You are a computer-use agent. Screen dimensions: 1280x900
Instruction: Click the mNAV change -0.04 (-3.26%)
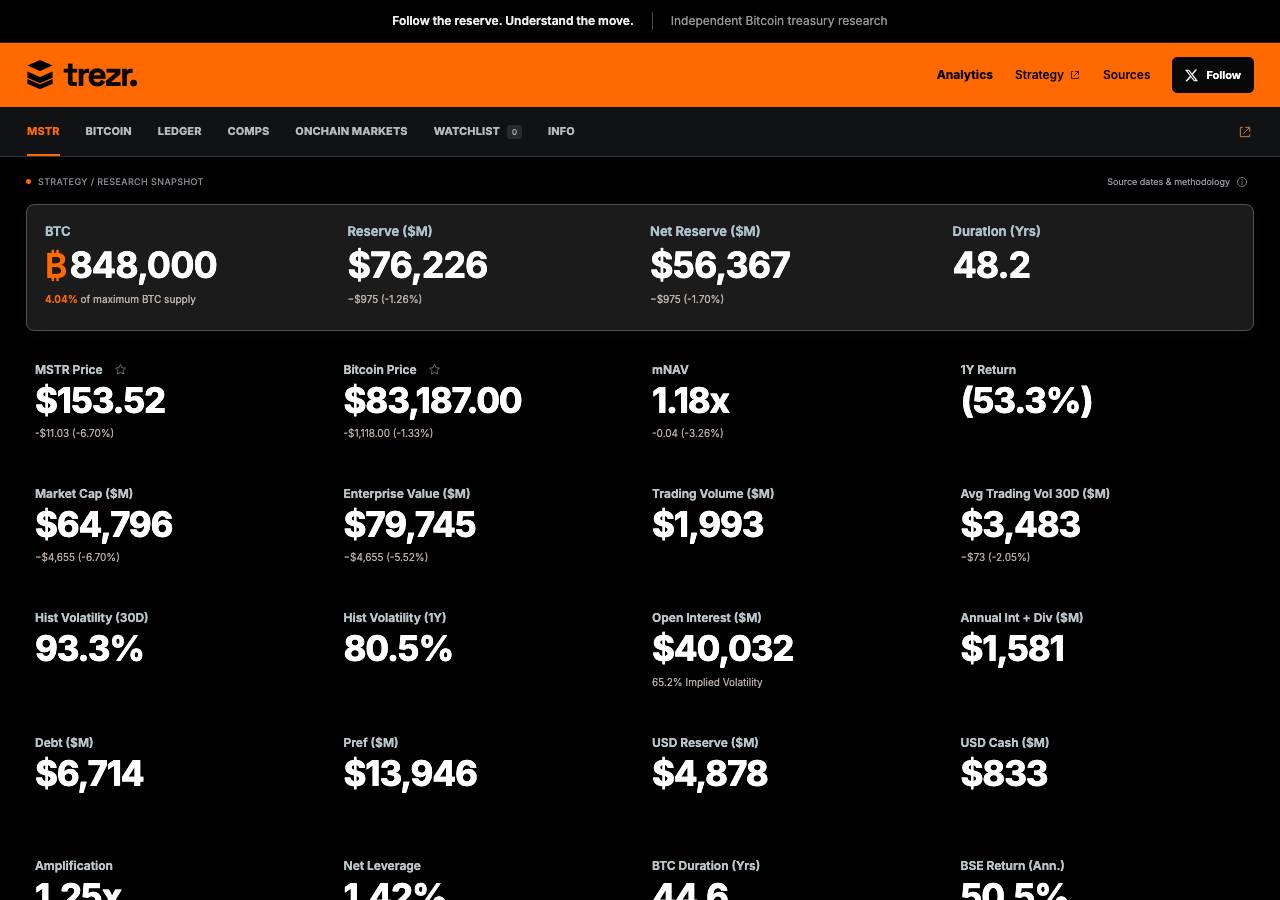tap(687, 434)
